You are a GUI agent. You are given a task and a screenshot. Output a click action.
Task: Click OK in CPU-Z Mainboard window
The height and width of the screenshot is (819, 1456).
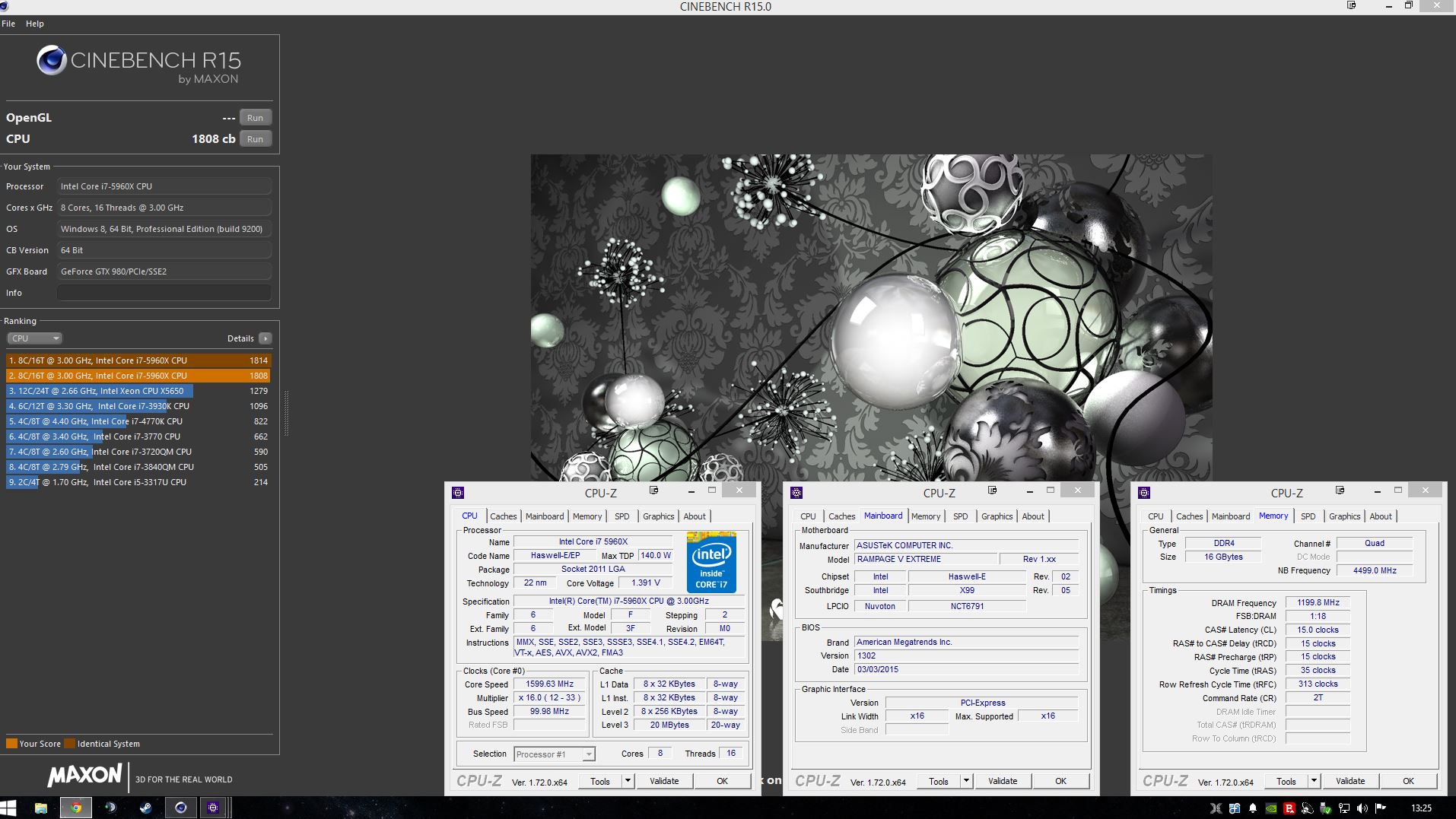coord(1060,781)
